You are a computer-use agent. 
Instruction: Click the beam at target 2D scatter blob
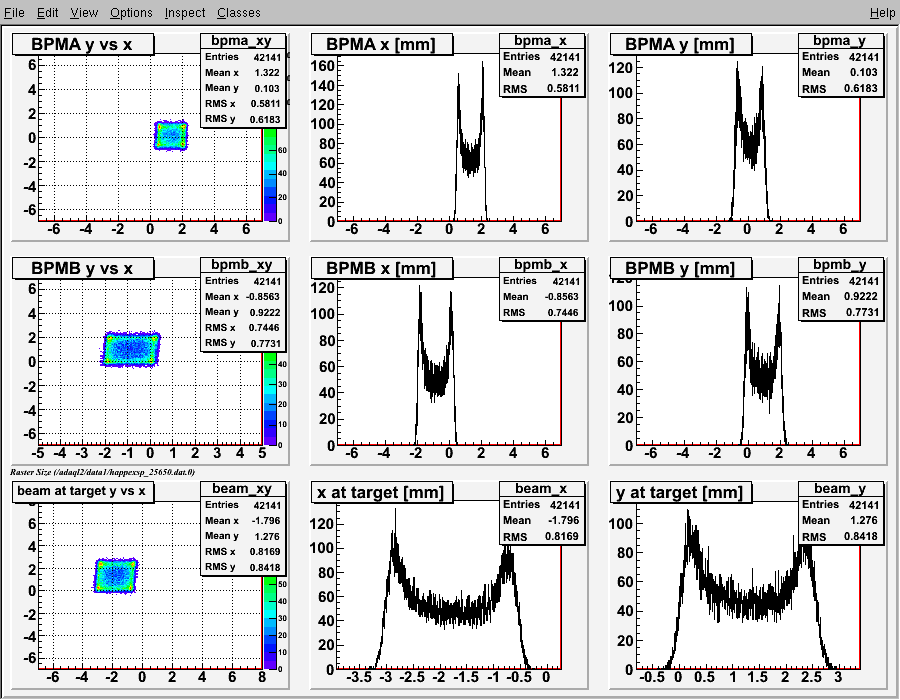coord(116,575)
